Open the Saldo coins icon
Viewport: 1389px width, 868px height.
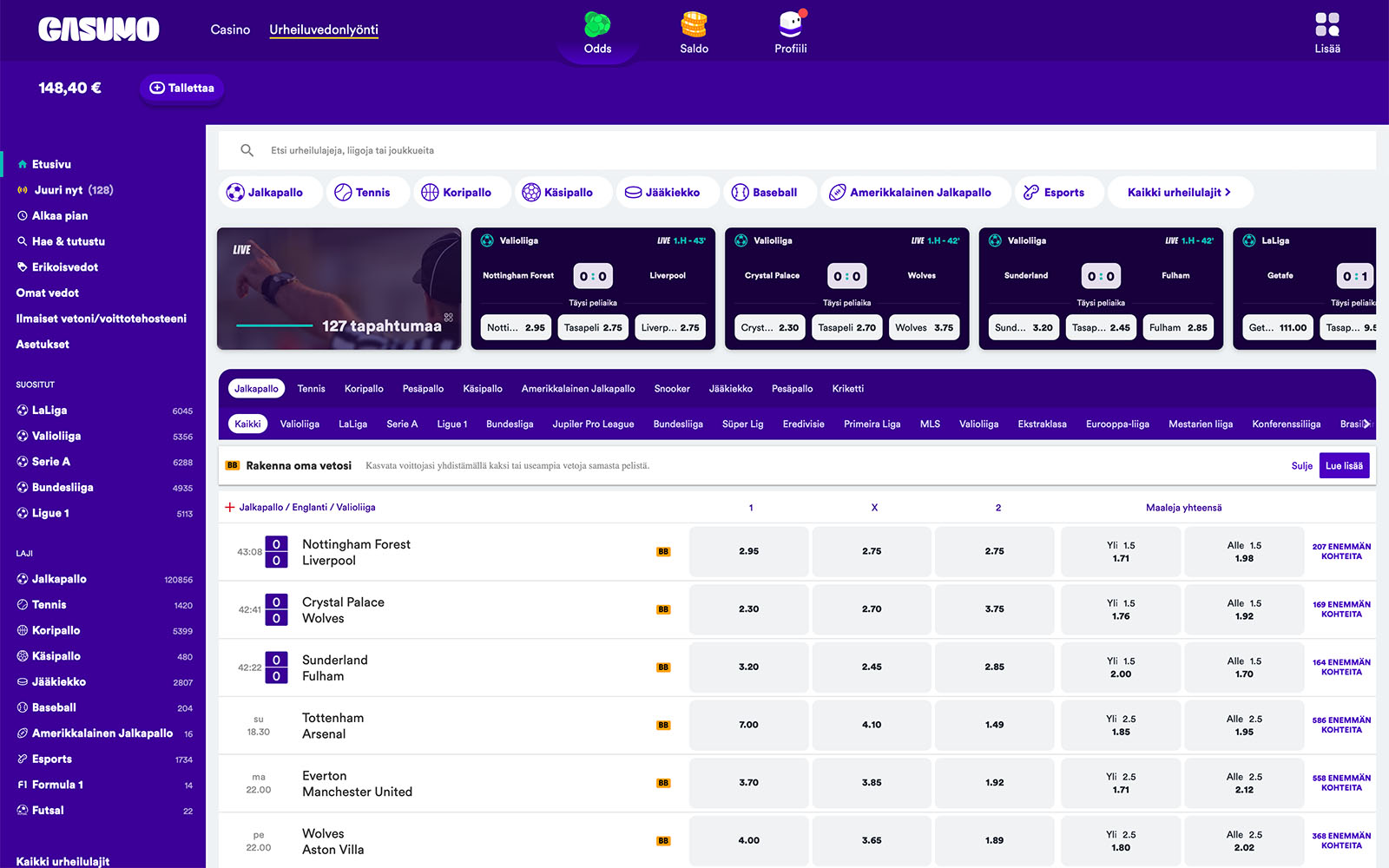tap(694, 25)
